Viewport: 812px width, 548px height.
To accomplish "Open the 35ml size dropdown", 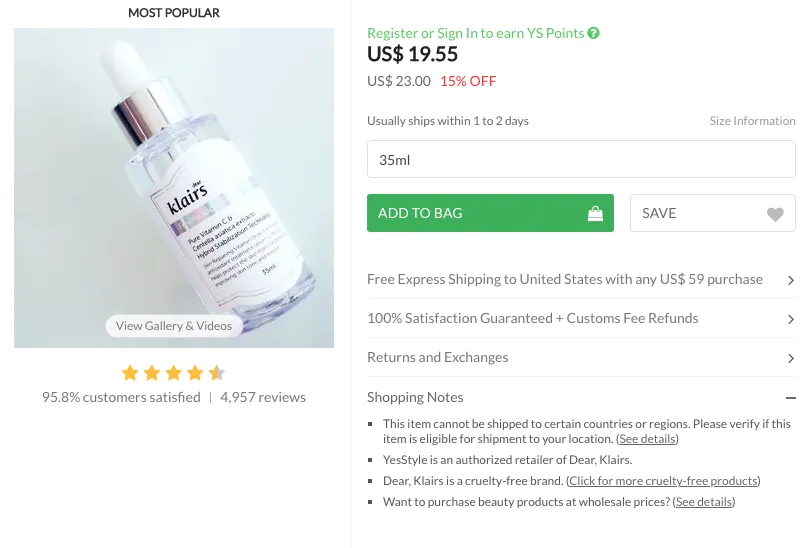I will coord(581,160).
